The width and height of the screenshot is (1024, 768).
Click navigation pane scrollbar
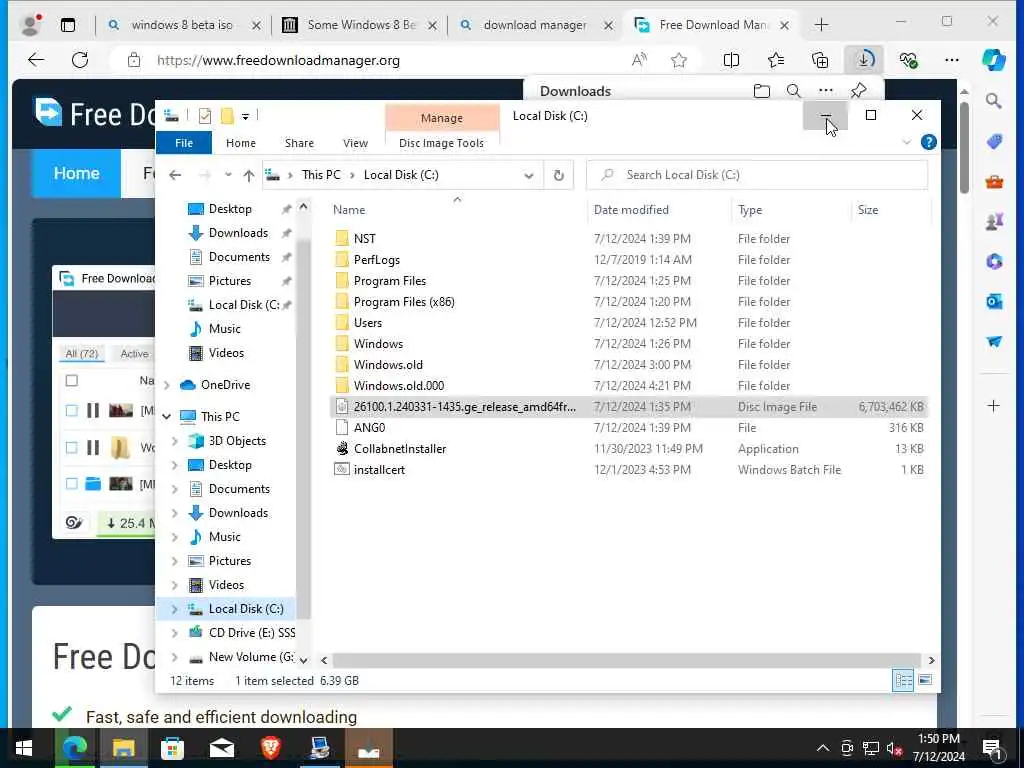tap(303, 431)
